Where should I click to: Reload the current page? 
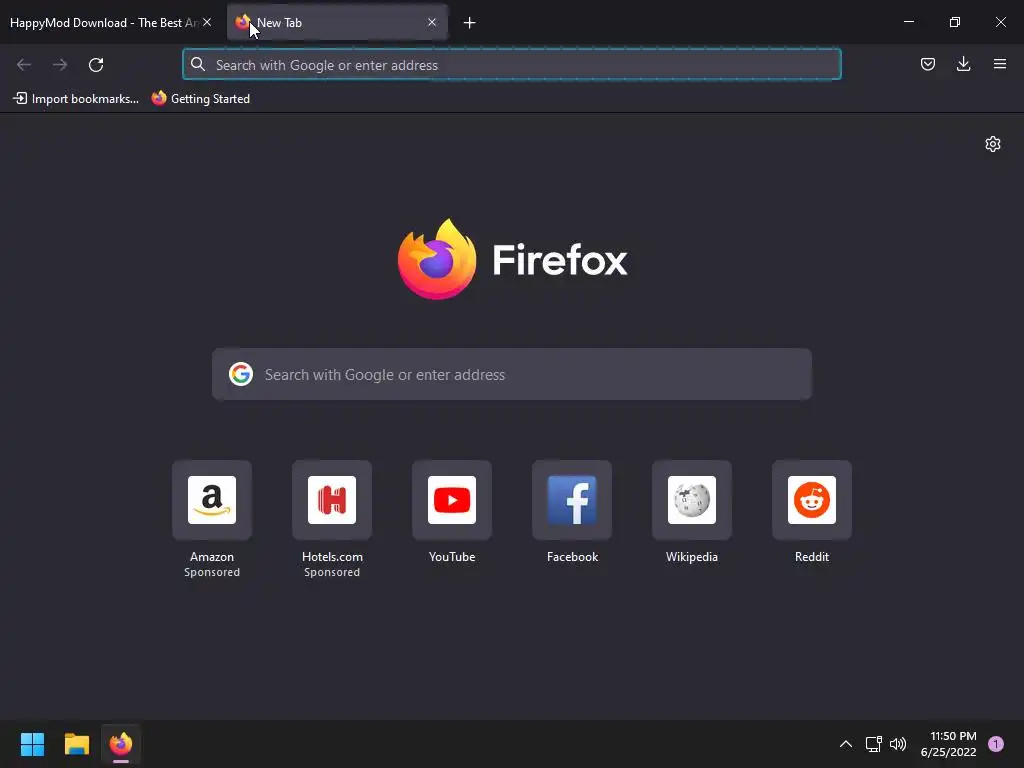click(x=96, y=65)
